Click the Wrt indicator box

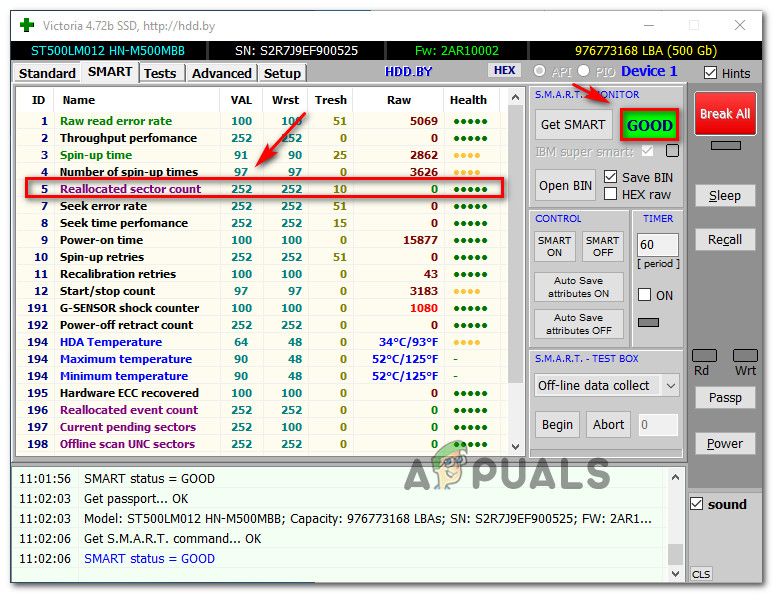click(745, 355)
